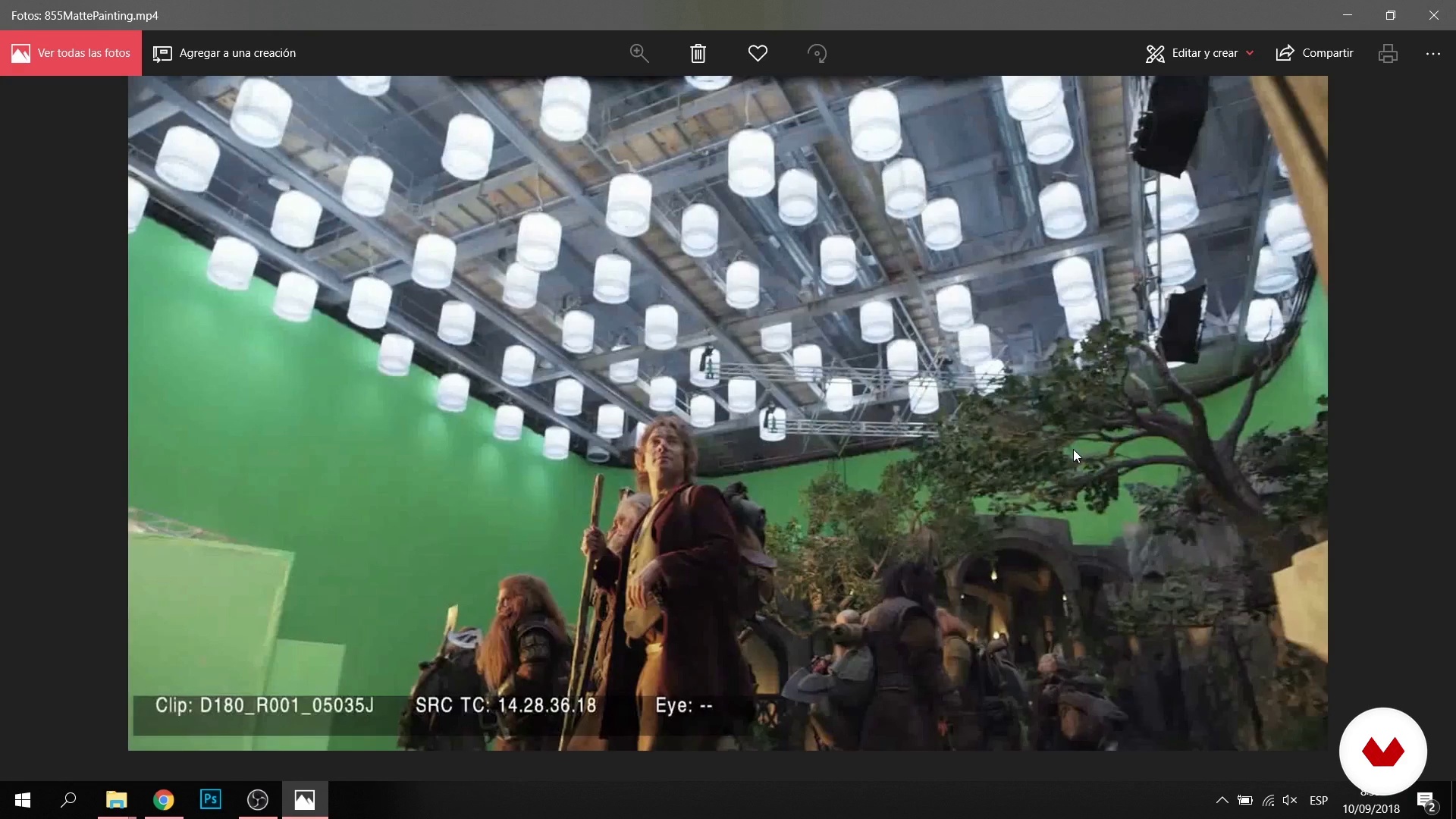This screenshot has height=819, width=1456.
Task: Switch ESP input language indicator
Action: click(x=1319, y=800)
